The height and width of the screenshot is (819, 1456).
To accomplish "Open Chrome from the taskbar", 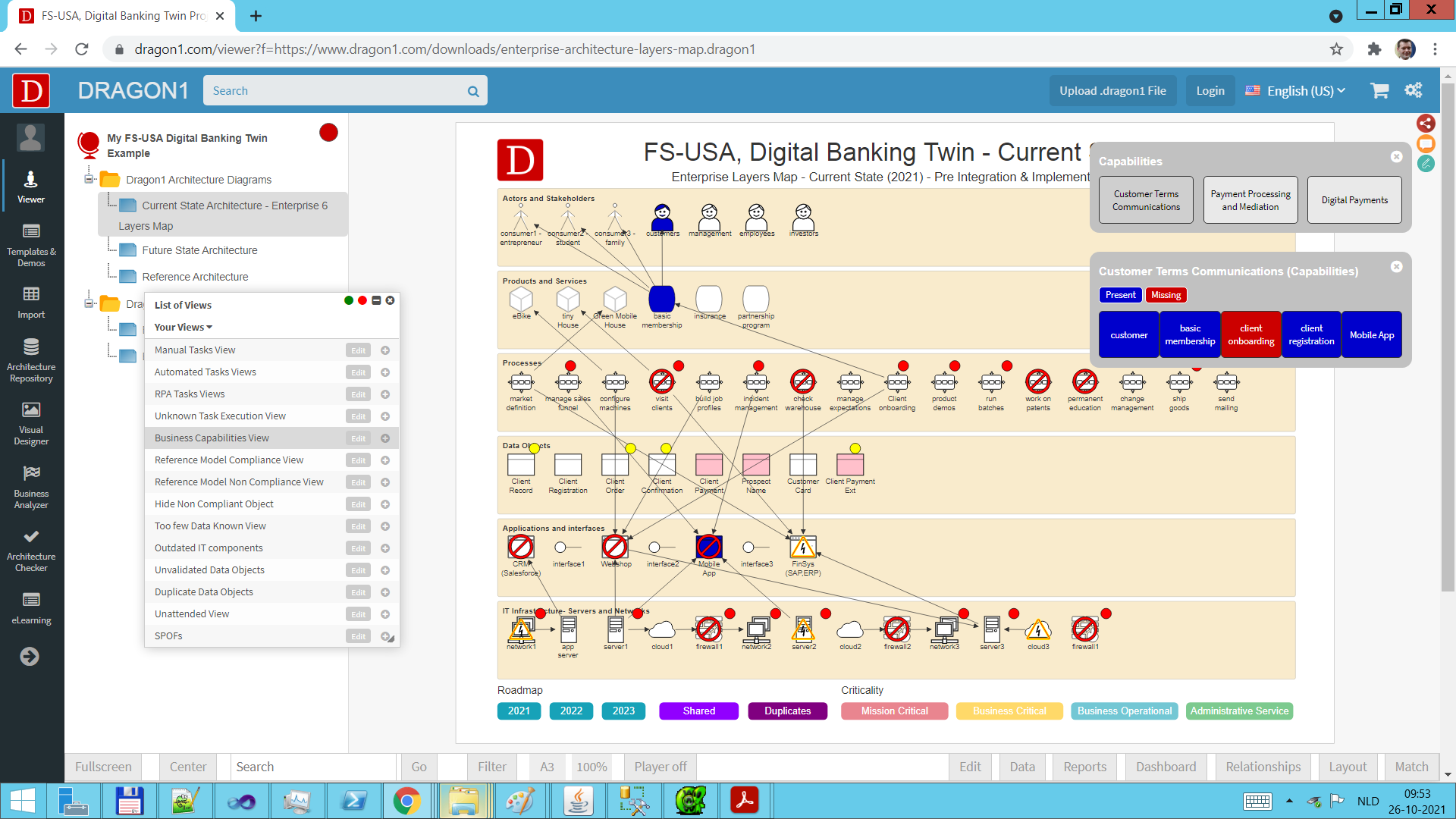I will click(407, 801).
